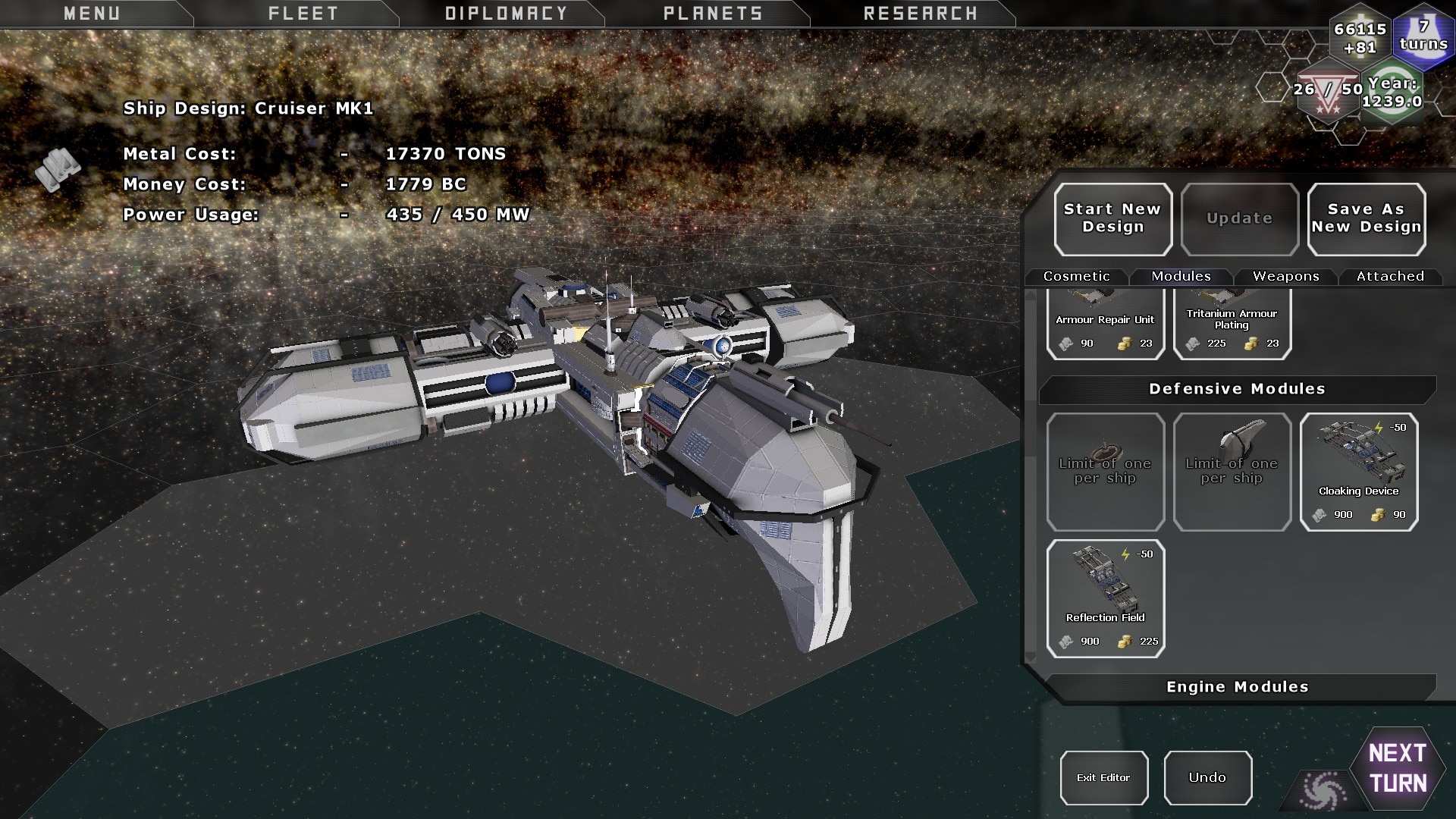This screenshot has width=1456, height=819.
Task: Click the credits 66115 hexagon indicator
Action: [1360, 38]
